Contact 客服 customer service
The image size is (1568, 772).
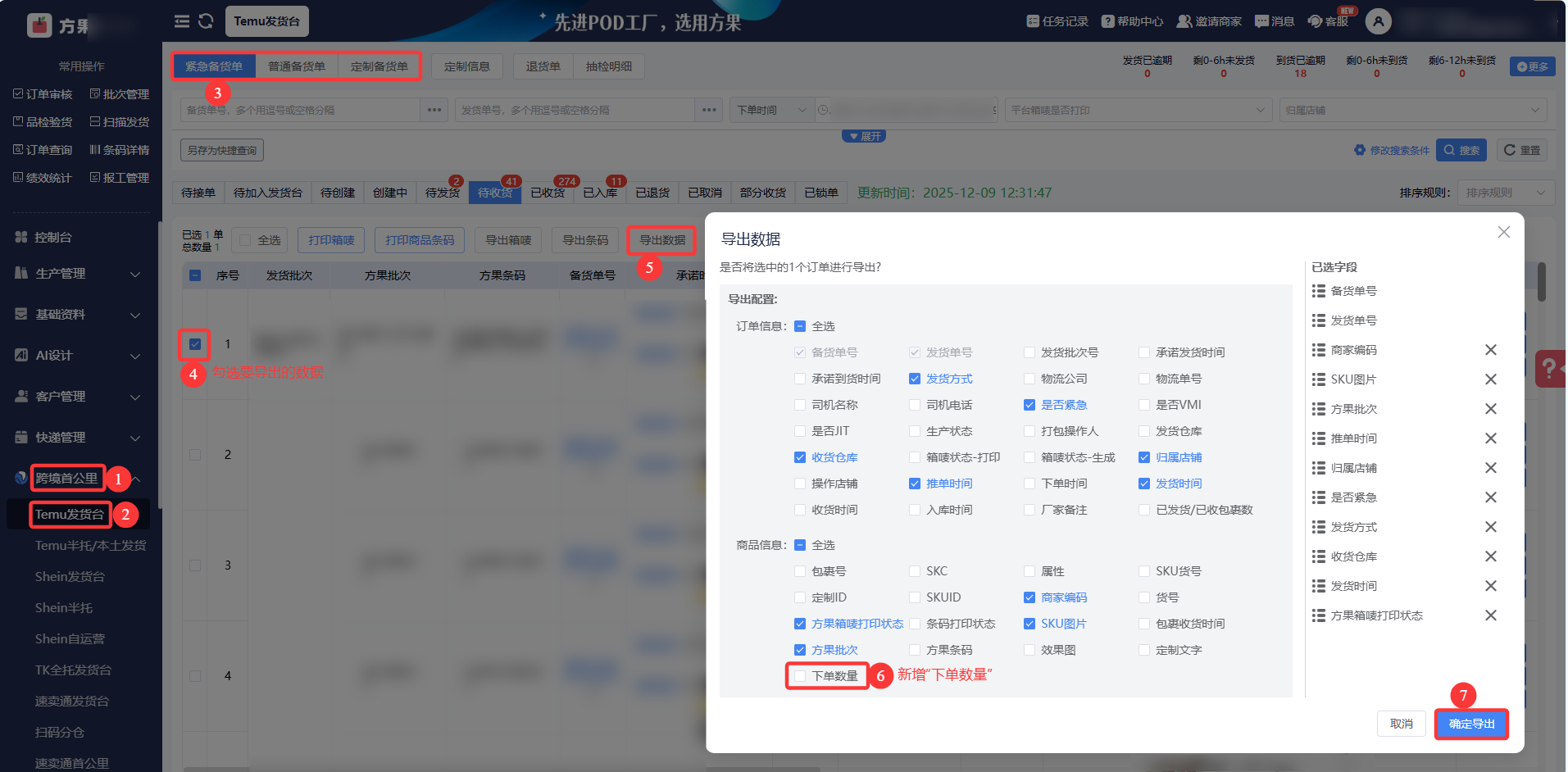[1328, 21]
